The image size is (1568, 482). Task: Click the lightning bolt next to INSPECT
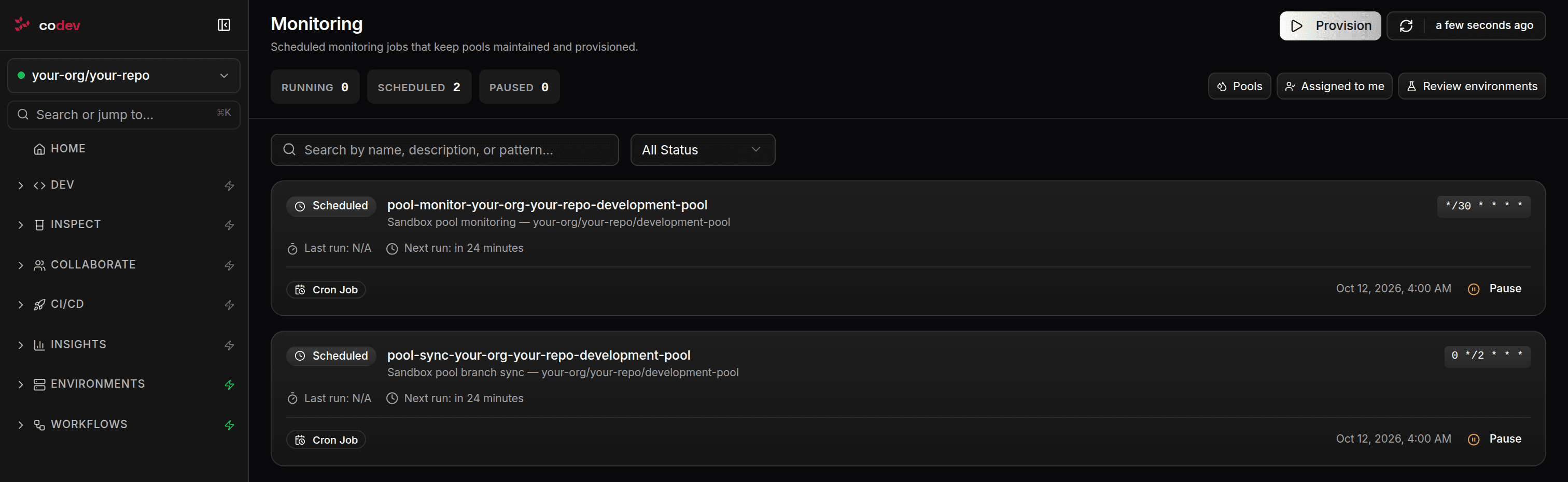tap(230, 225)
